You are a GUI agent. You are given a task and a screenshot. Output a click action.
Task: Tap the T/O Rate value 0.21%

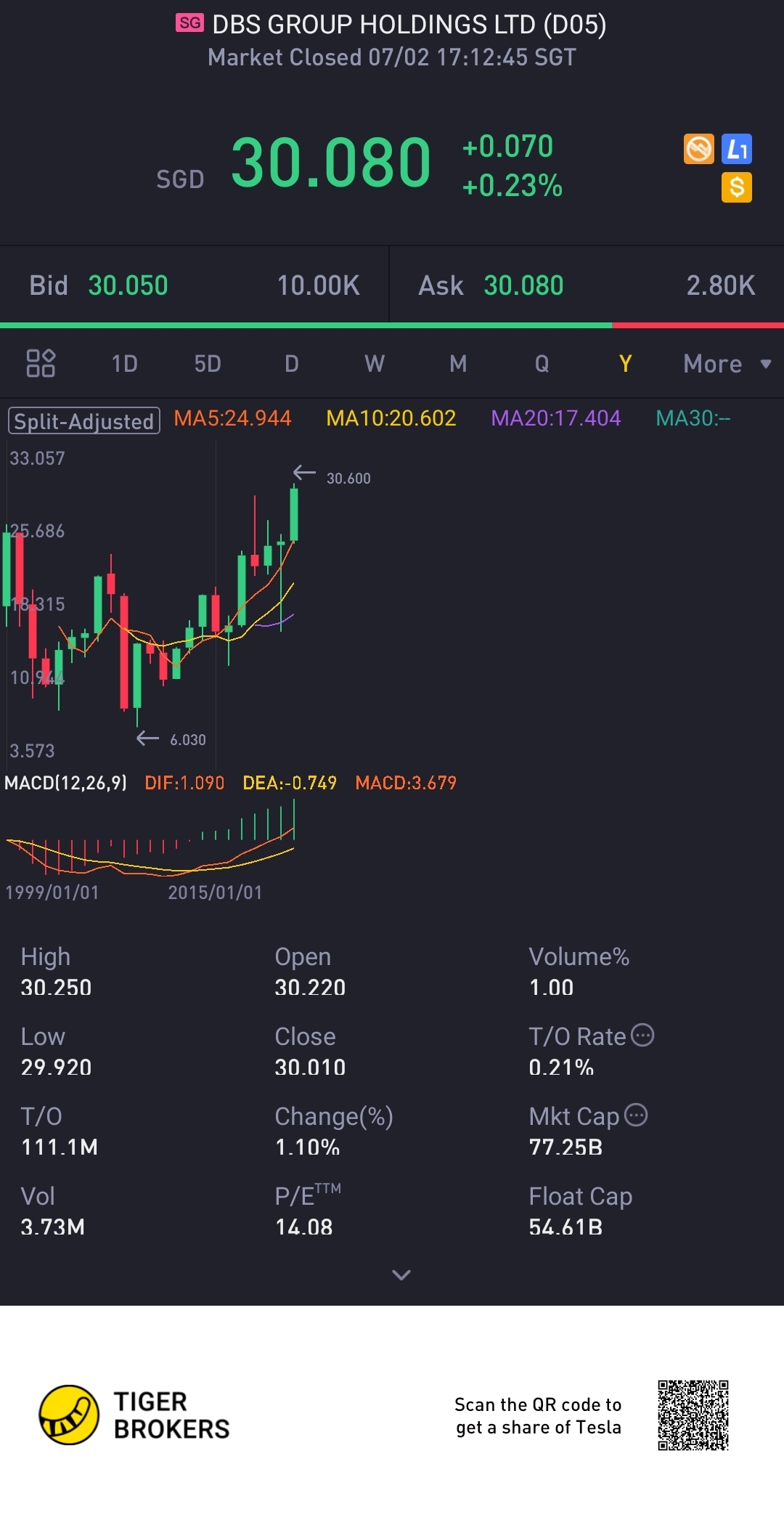click(561, 1067)
